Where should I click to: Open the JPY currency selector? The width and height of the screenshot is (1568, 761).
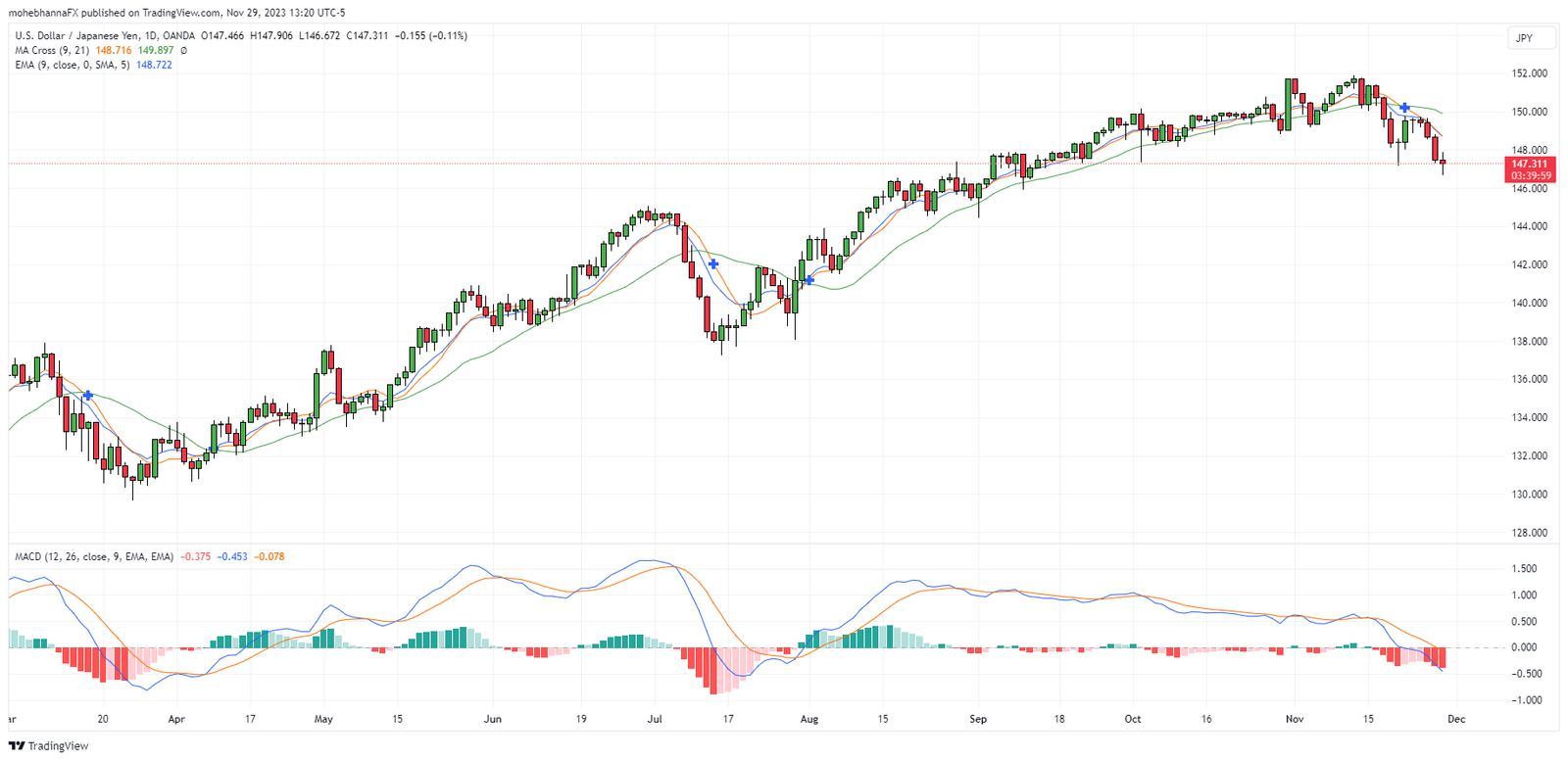pyautogui.click(x=1524, y=38)
